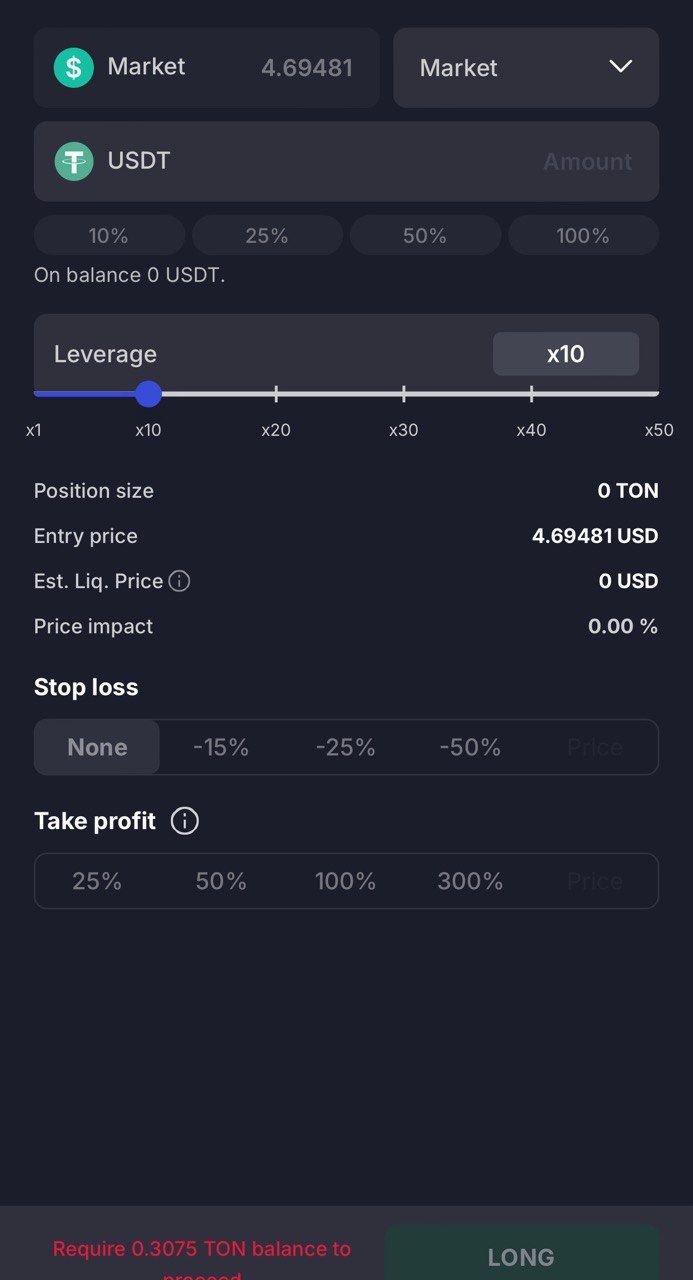
Task: Select the None stop loss option
Action: [97, 747]
